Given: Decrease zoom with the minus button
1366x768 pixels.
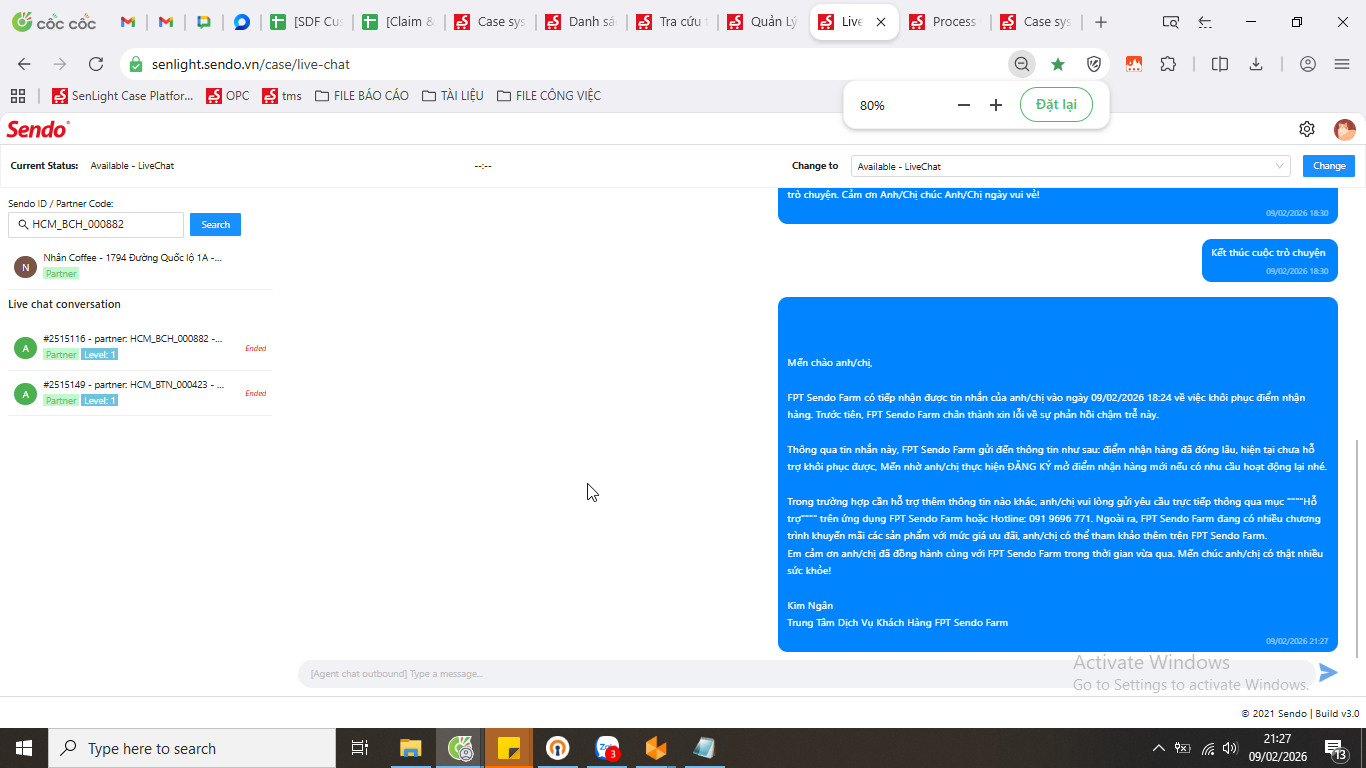Looking at the screenshot, I should (964, 105).
